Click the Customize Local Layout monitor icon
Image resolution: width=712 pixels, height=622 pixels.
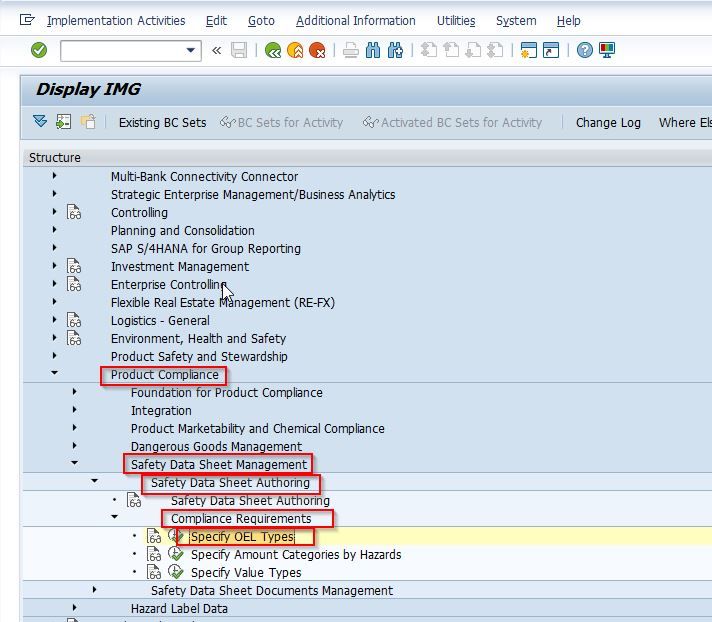click(x=607, y=50)
